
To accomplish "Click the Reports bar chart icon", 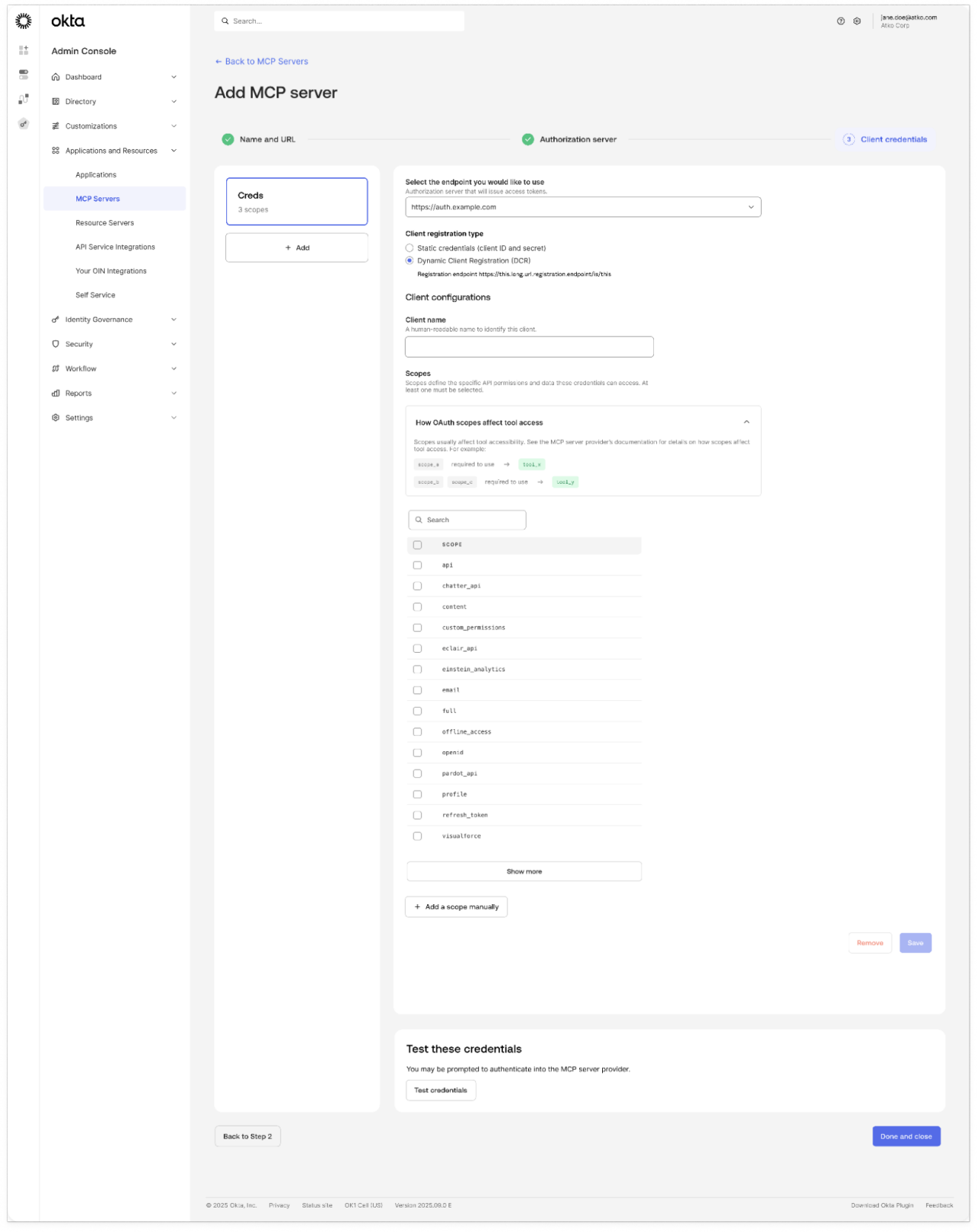I will coord(56,394).
